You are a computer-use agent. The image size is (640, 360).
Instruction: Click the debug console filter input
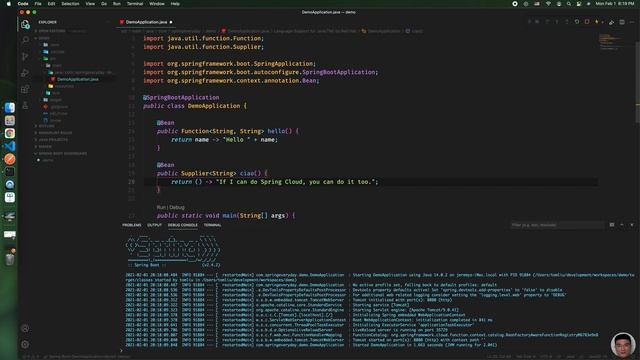[557, 225]
